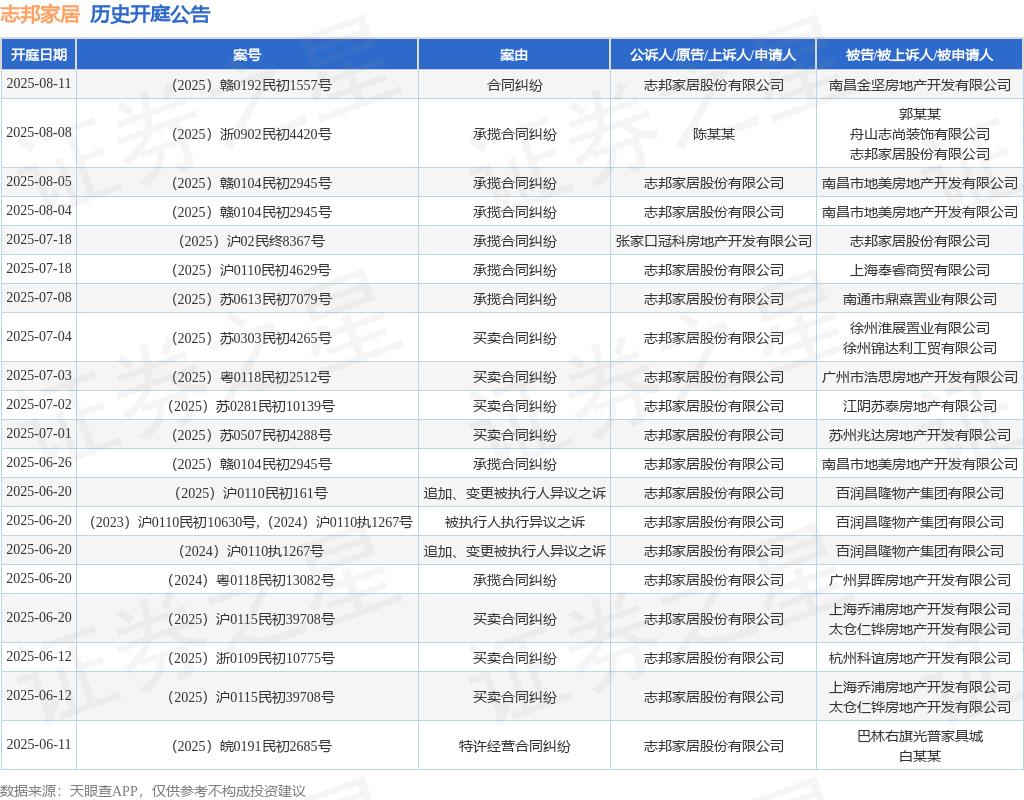Click 杭州科谊房地产开发有限公司 defendant cell
1024x800 pixels.
tap(920, 658)
